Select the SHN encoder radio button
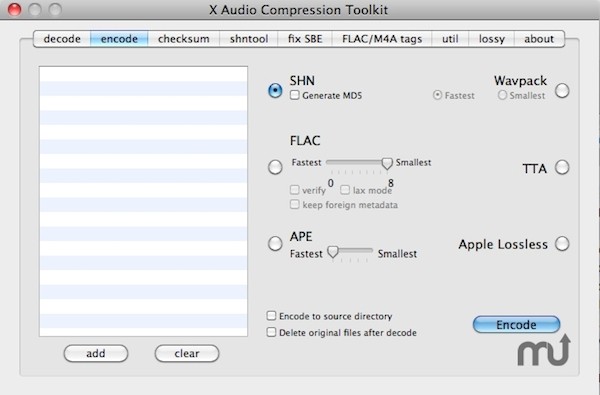This screenshot has height=395, width=600. (275, 91)
